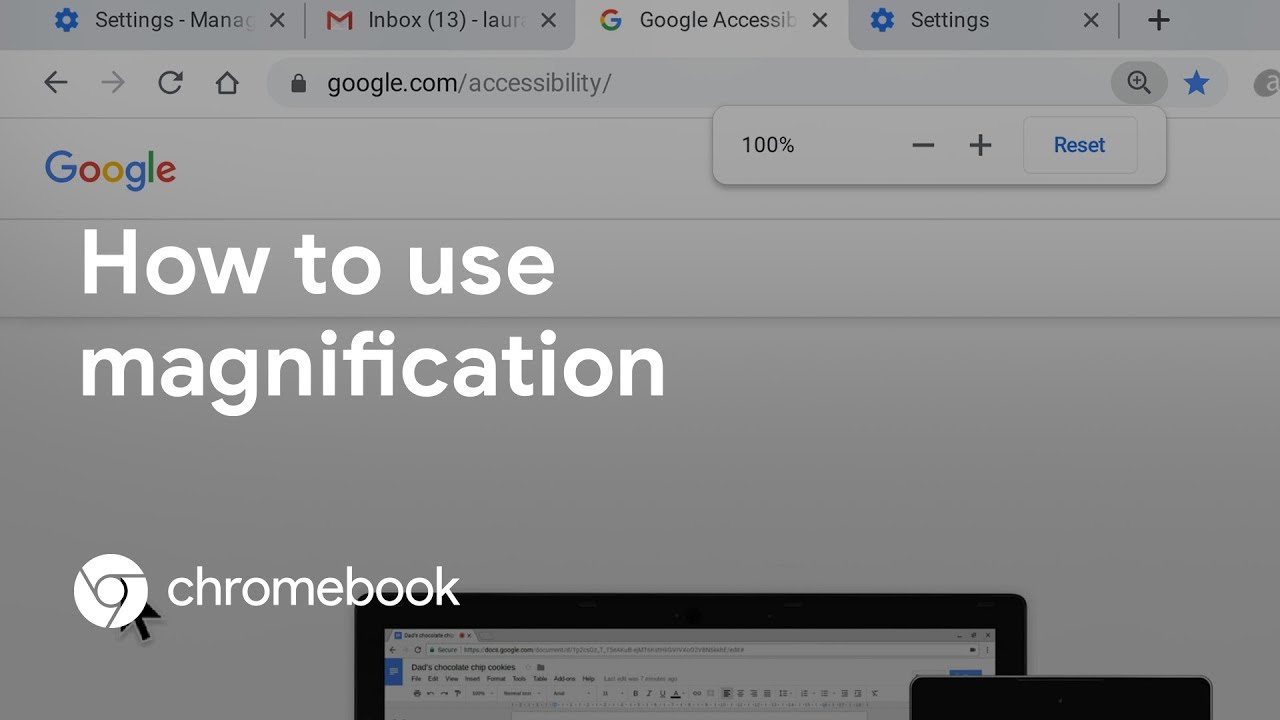The height and width of the screenshot is (720, 1280).
Task: Click the gear icon on Settings - Manage tab
Action: point(66,20)
